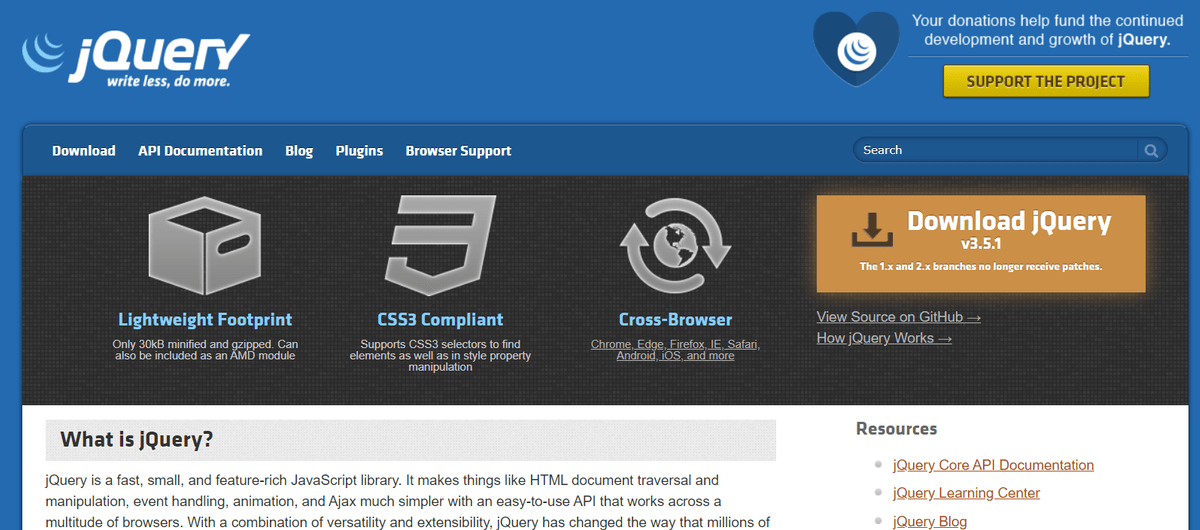Click the download arrow icon
Screen dimensions: 1200x530
pos(872,229)
